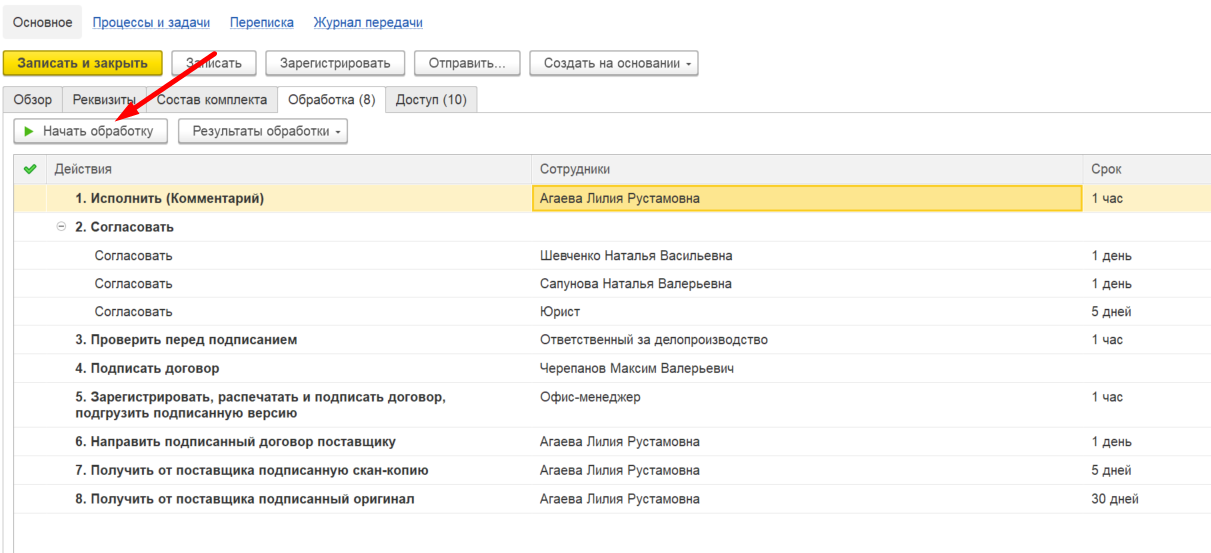Select the 4. Подписать договор row
Viewport: 1211px width, 553px height.
[612, 368]
